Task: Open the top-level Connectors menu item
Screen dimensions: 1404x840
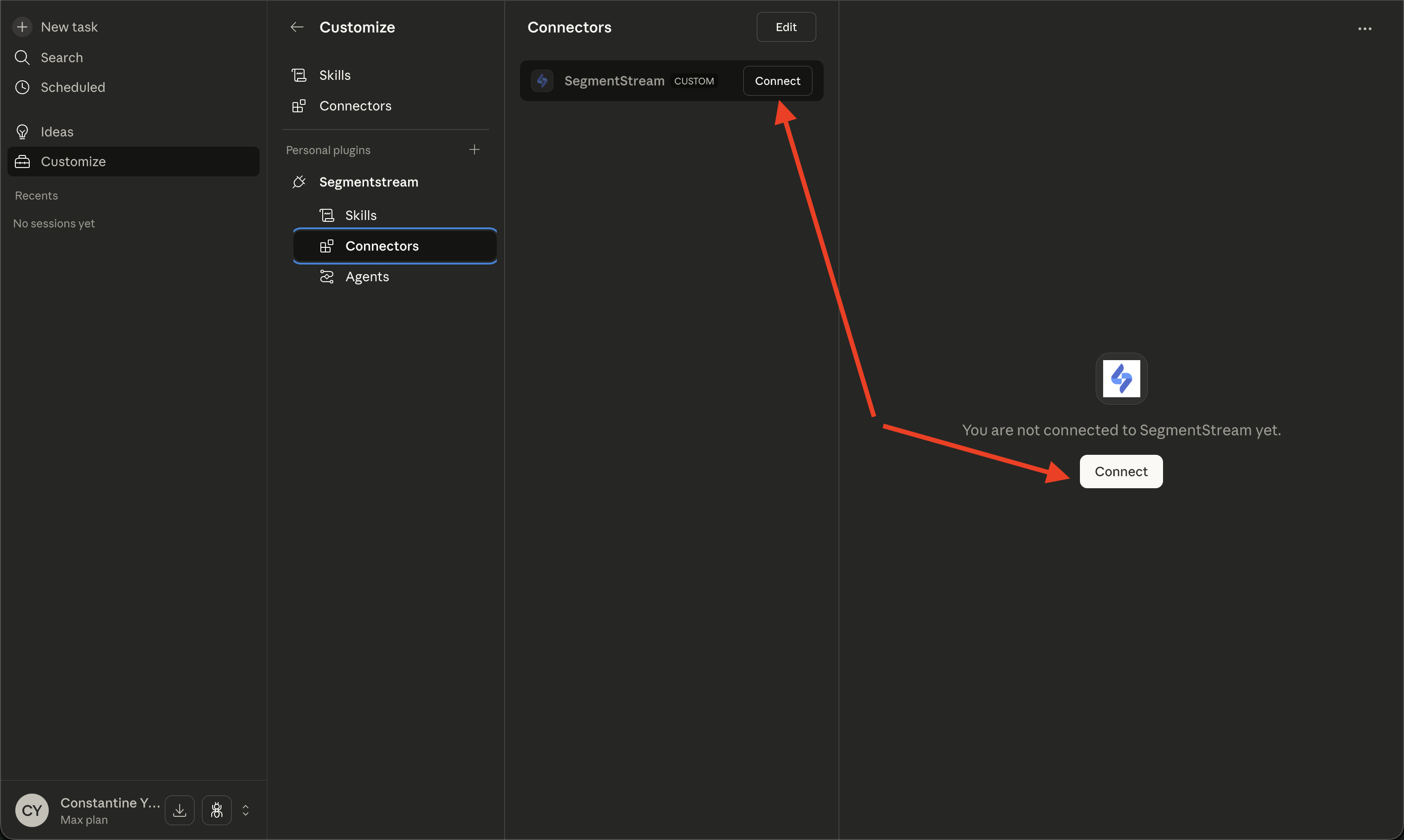Action: (355, 106)
